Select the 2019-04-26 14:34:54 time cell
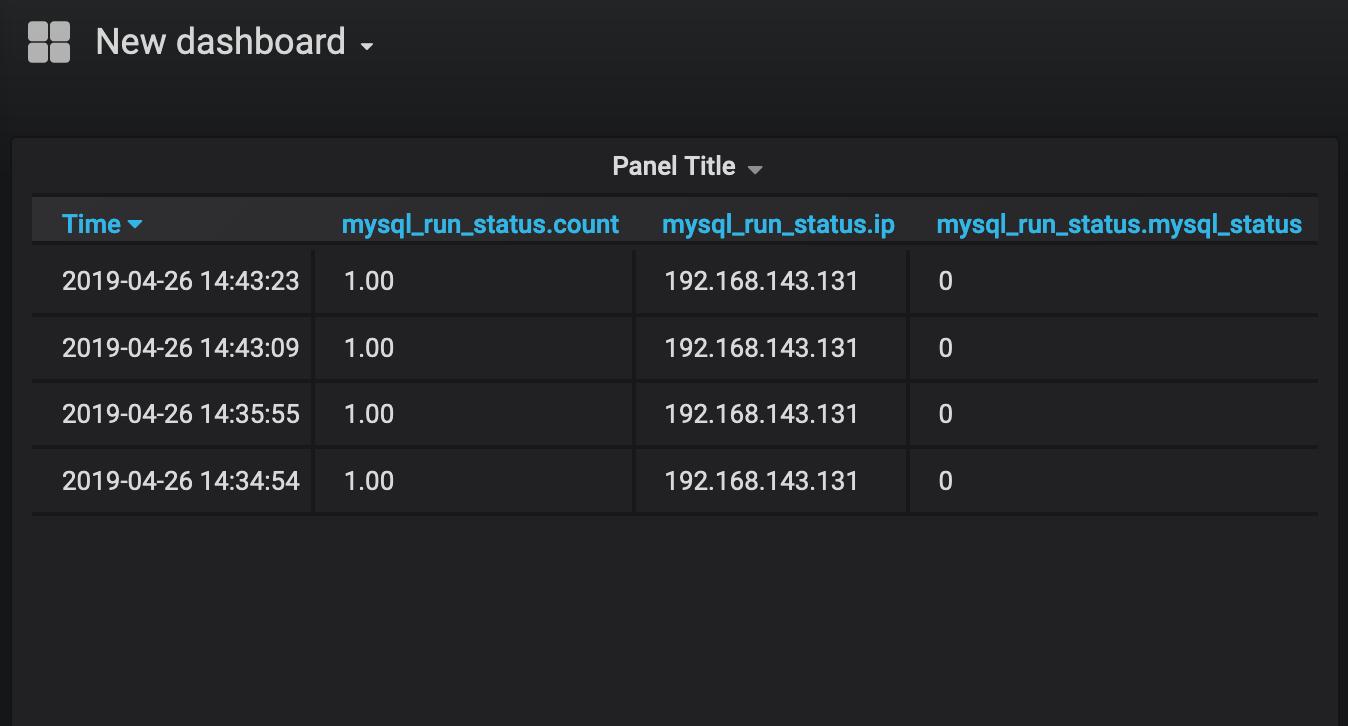 pyautogui.click(x=181, y=481)
